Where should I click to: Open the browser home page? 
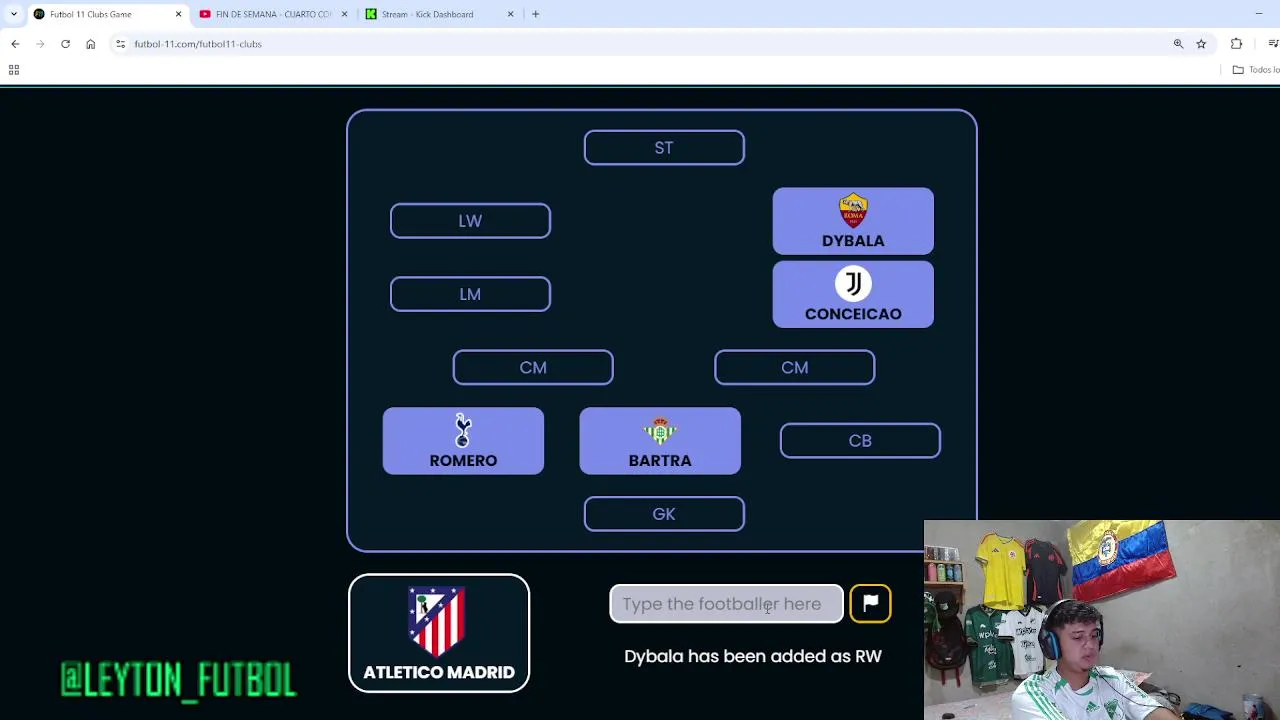(x=90, y=44)
